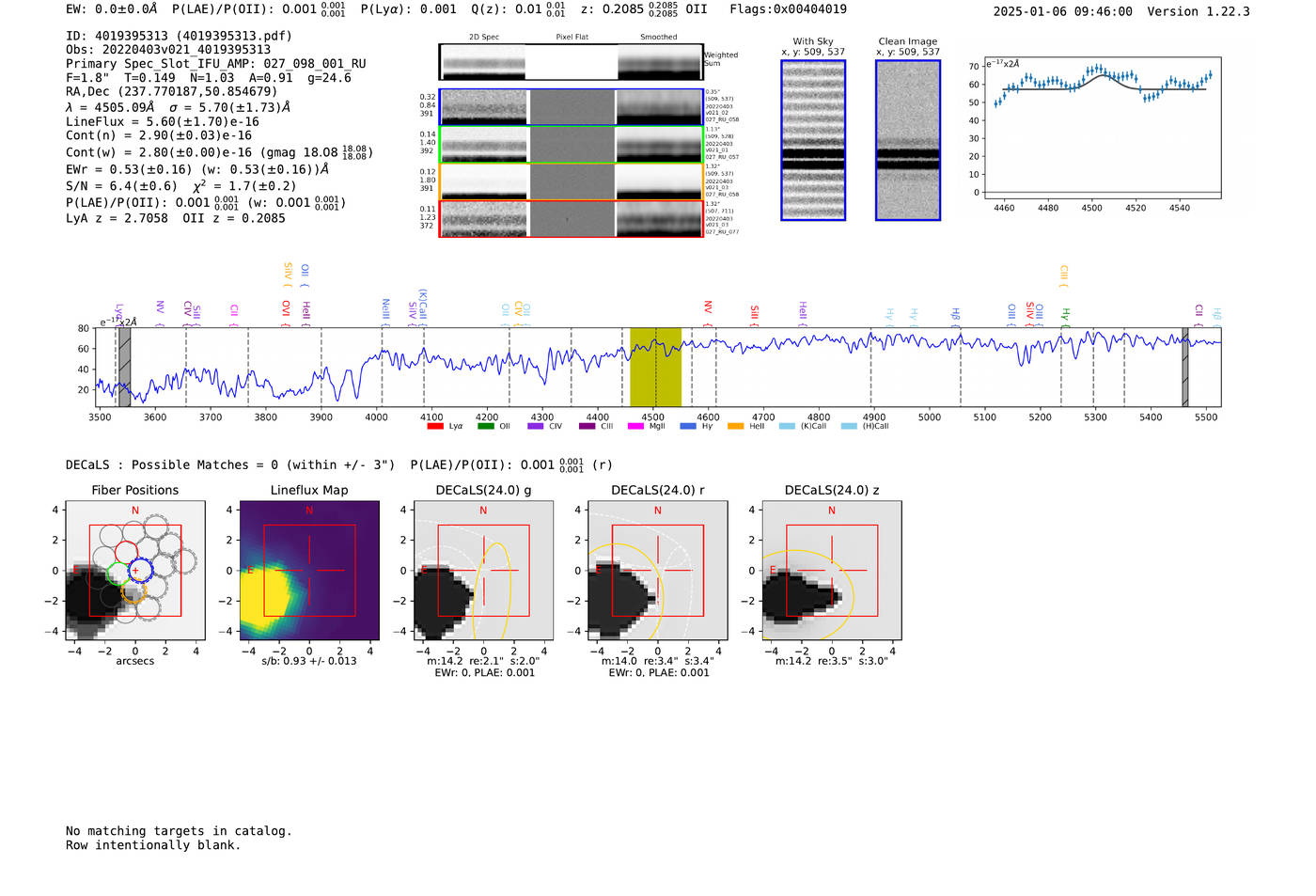Image resolution: width=1316 pixels, height=896 pixels.
Task: Click the zoomed emission-line fit plot
Action: pyautogui.click(x=1103, y=129)
